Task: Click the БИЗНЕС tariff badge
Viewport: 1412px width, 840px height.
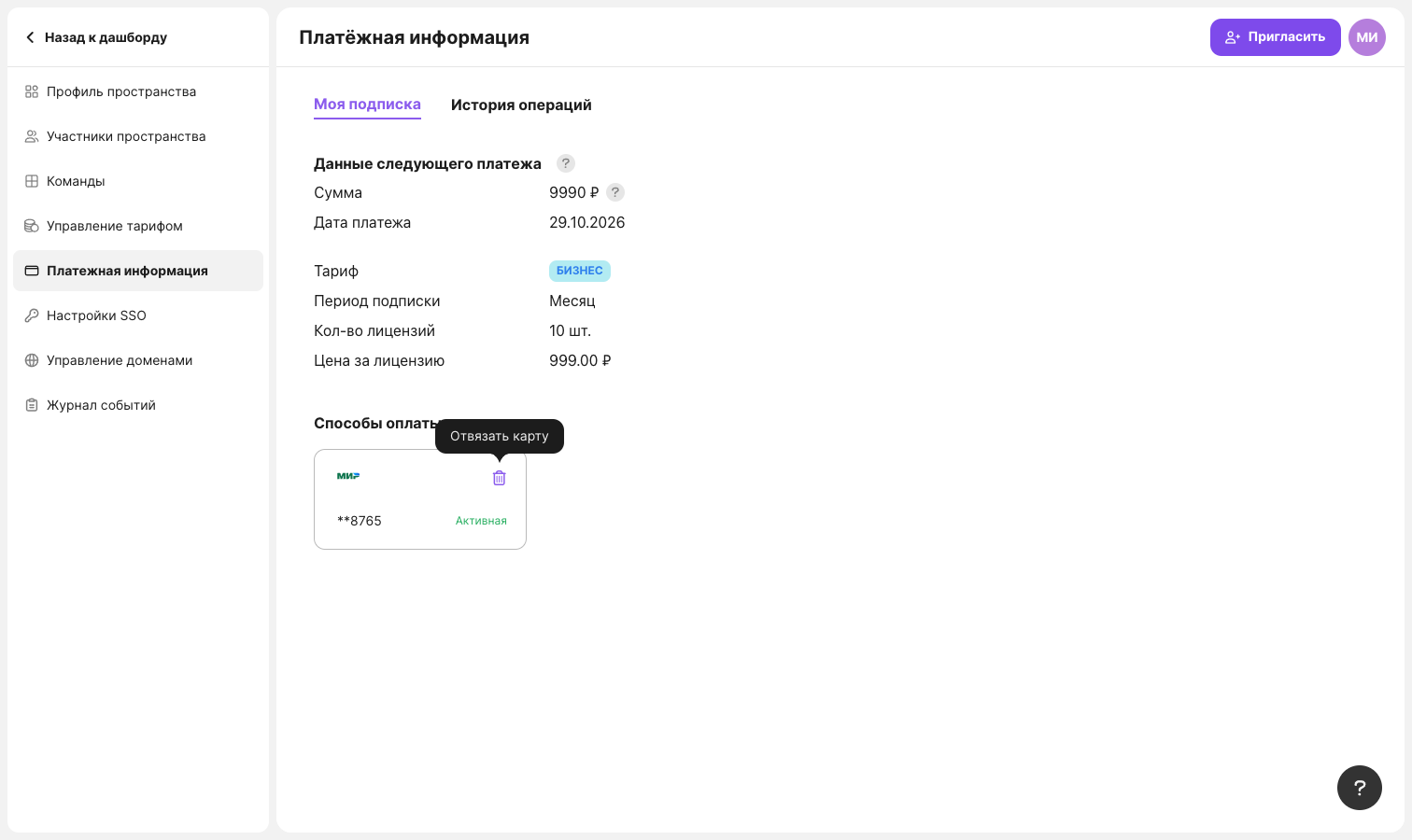Action: coord(580,271)
